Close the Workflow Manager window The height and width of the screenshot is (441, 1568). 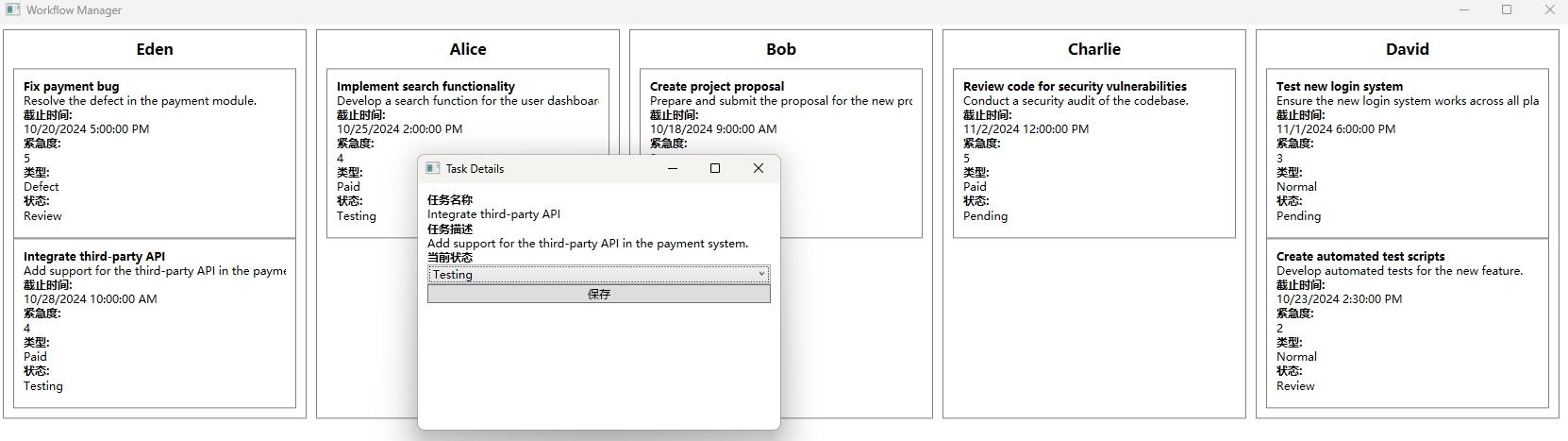1549,10
